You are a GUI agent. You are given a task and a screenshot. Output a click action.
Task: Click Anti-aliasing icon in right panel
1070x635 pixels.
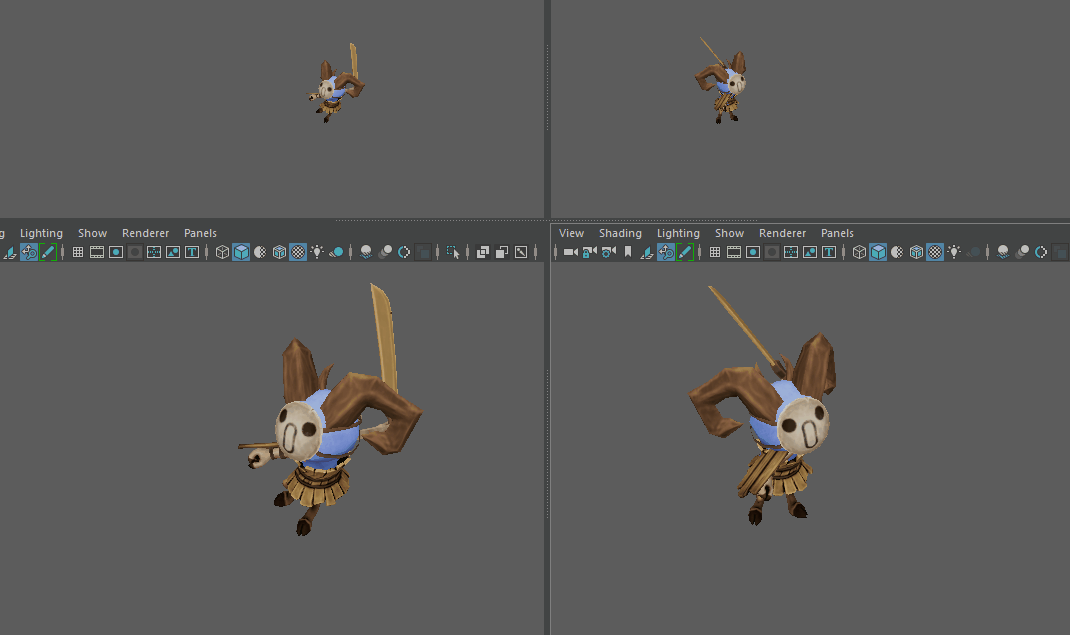pos(1041,252)
